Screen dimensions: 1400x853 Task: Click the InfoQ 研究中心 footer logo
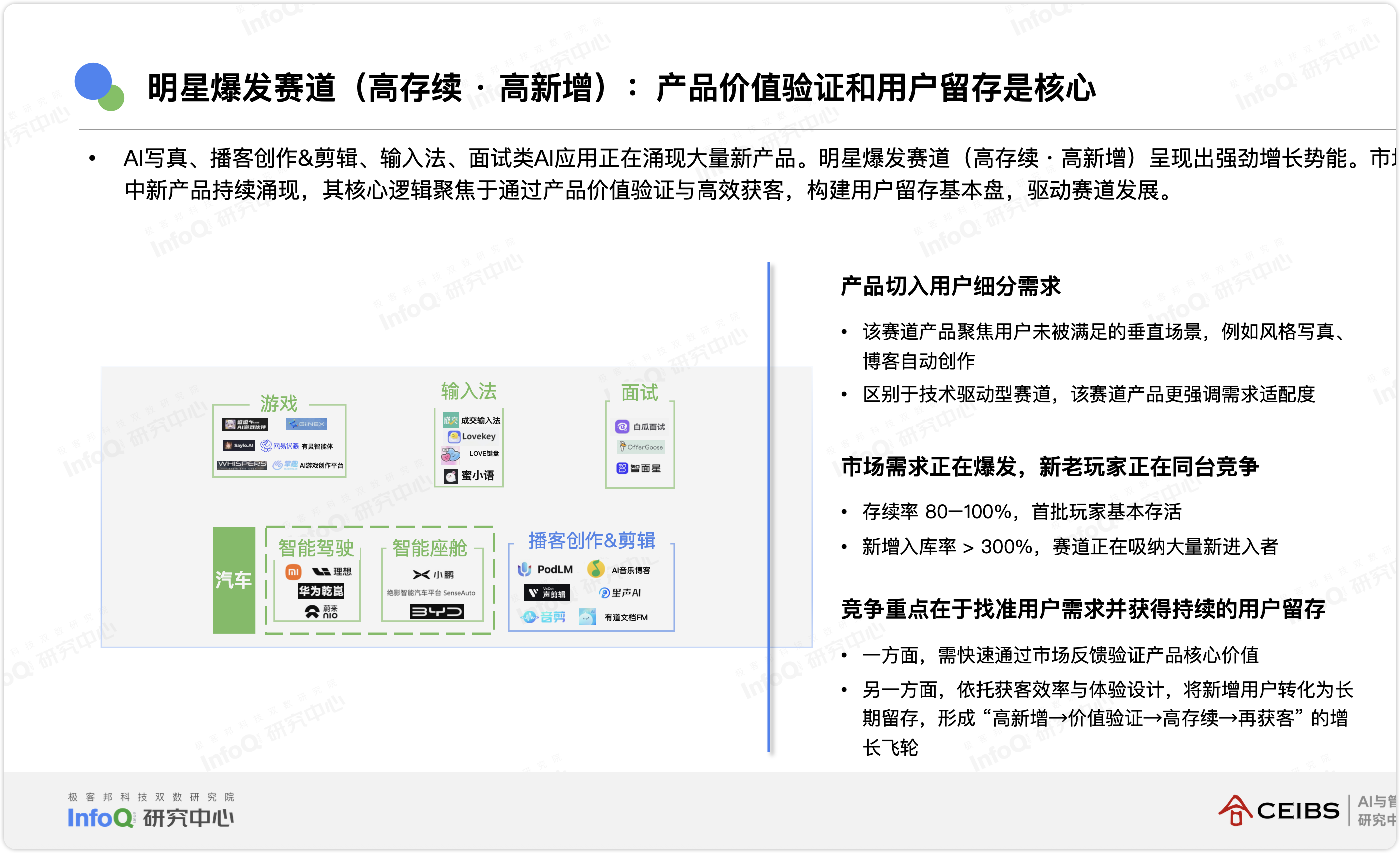pos(150,817)
